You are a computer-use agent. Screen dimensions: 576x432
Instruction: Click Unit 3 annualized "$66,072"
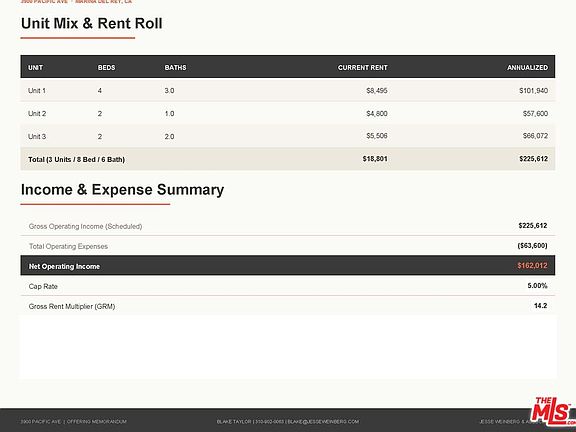tap(535, 136)
